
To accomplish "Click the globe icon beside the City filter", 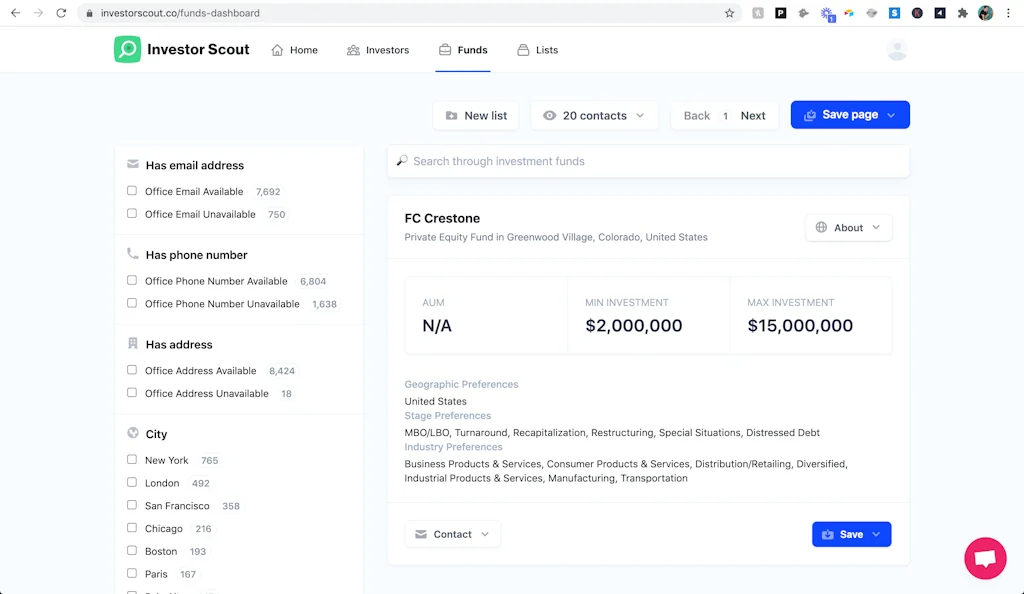I will coord(131,433).
